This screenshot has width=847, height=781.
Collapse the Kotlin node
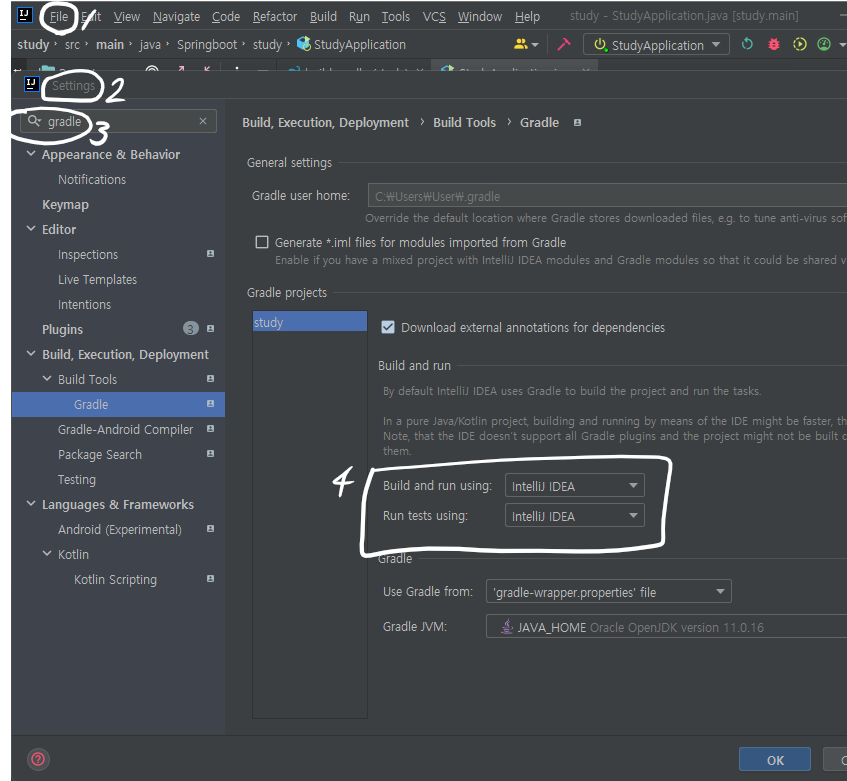click(x=48, y=554)
